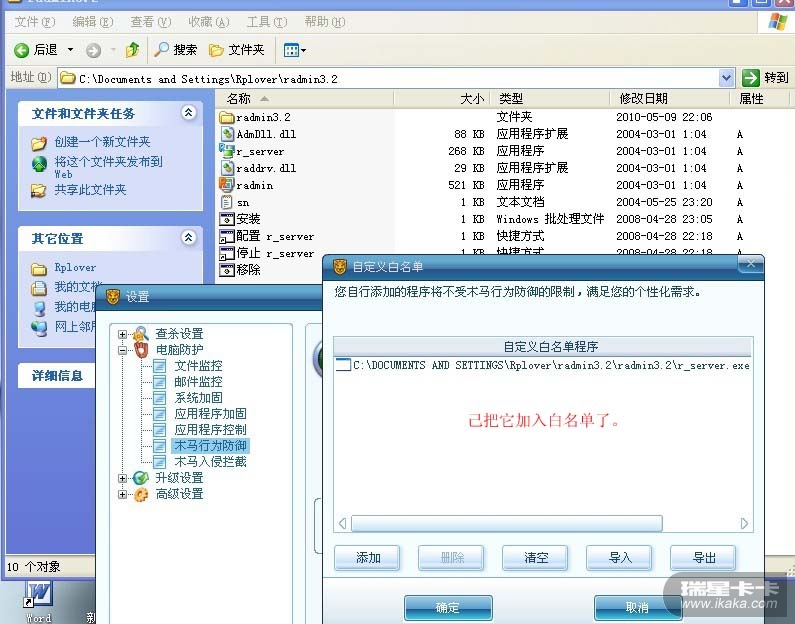Select 应用程序控制 in settings tree

[210, 430]
